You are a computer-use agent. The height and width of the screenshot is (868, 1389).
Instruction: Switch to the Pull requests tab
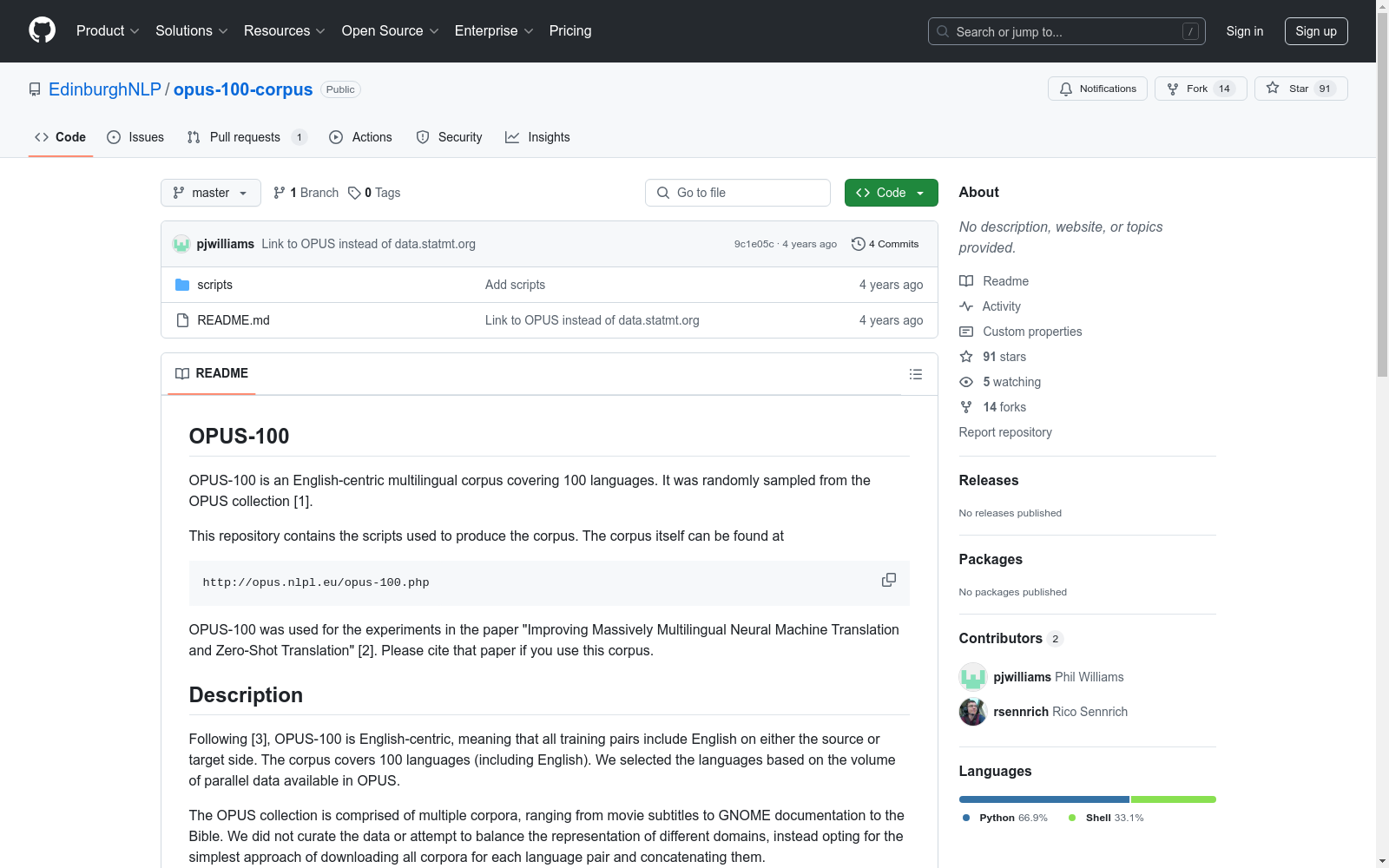coord(247,137)
